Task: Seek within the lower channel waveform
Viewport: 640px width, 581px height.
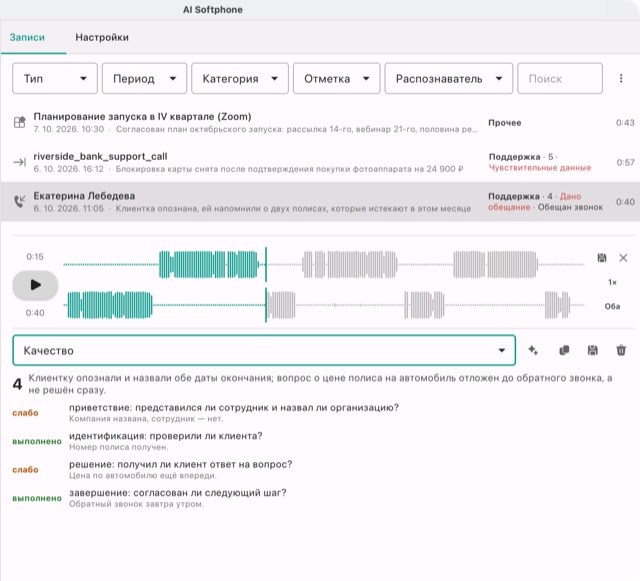Action: coord(323,305)
